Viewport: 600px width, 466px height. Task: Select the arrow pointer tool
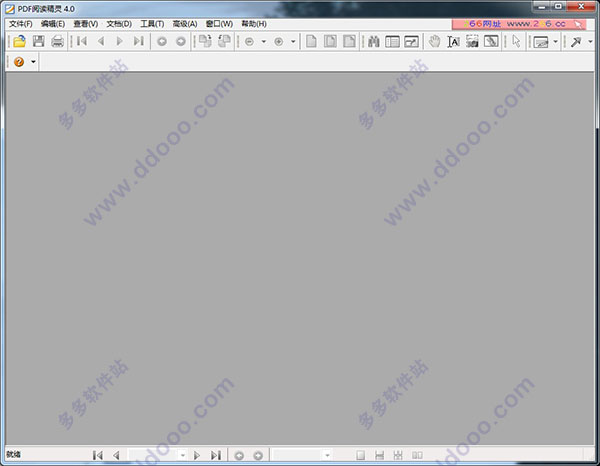(x=516, y=41)
